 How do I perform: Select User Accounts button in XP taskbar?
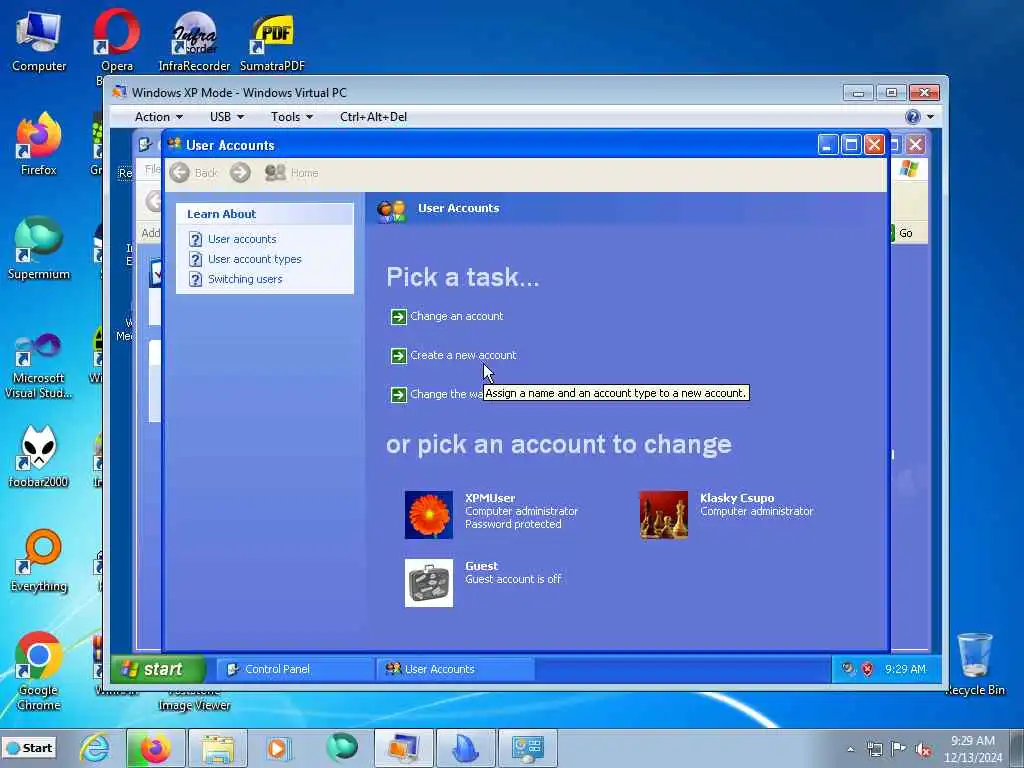point(456,669)
